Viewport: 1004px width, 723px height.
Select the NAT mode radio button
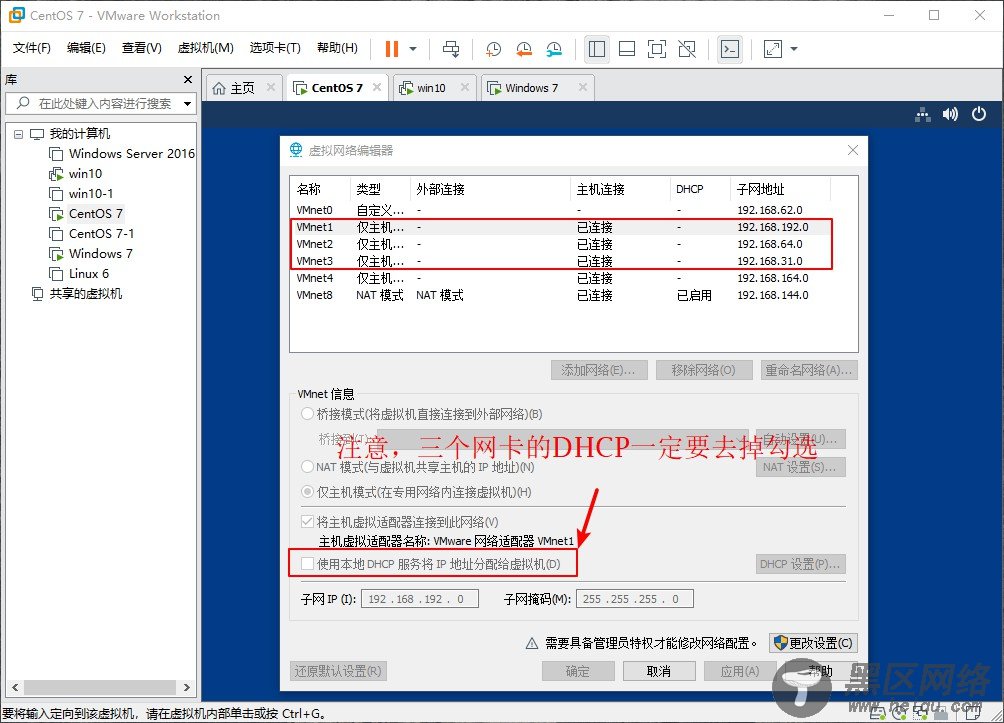click(307, 467)
